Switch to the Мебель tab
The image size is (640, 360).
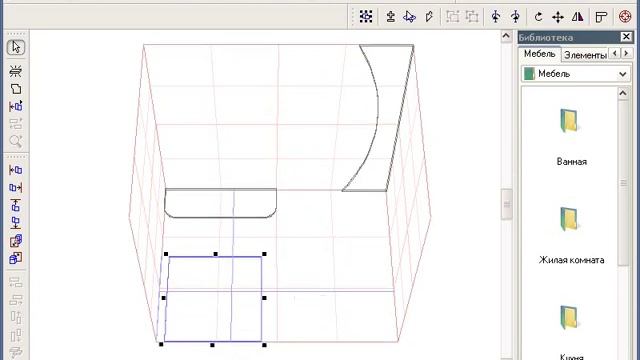point(540,54)
